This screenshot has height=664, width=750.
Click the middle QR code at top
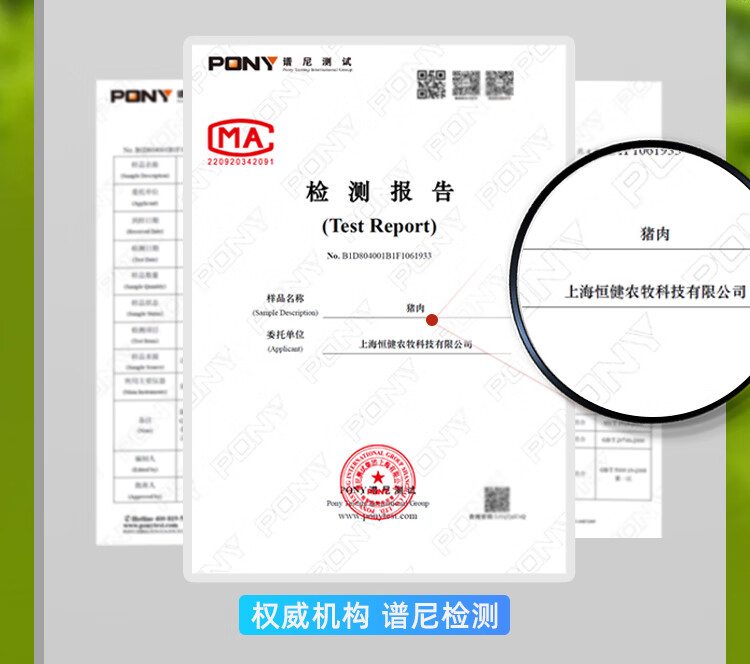pyautogui.click(x=466, y=84)
